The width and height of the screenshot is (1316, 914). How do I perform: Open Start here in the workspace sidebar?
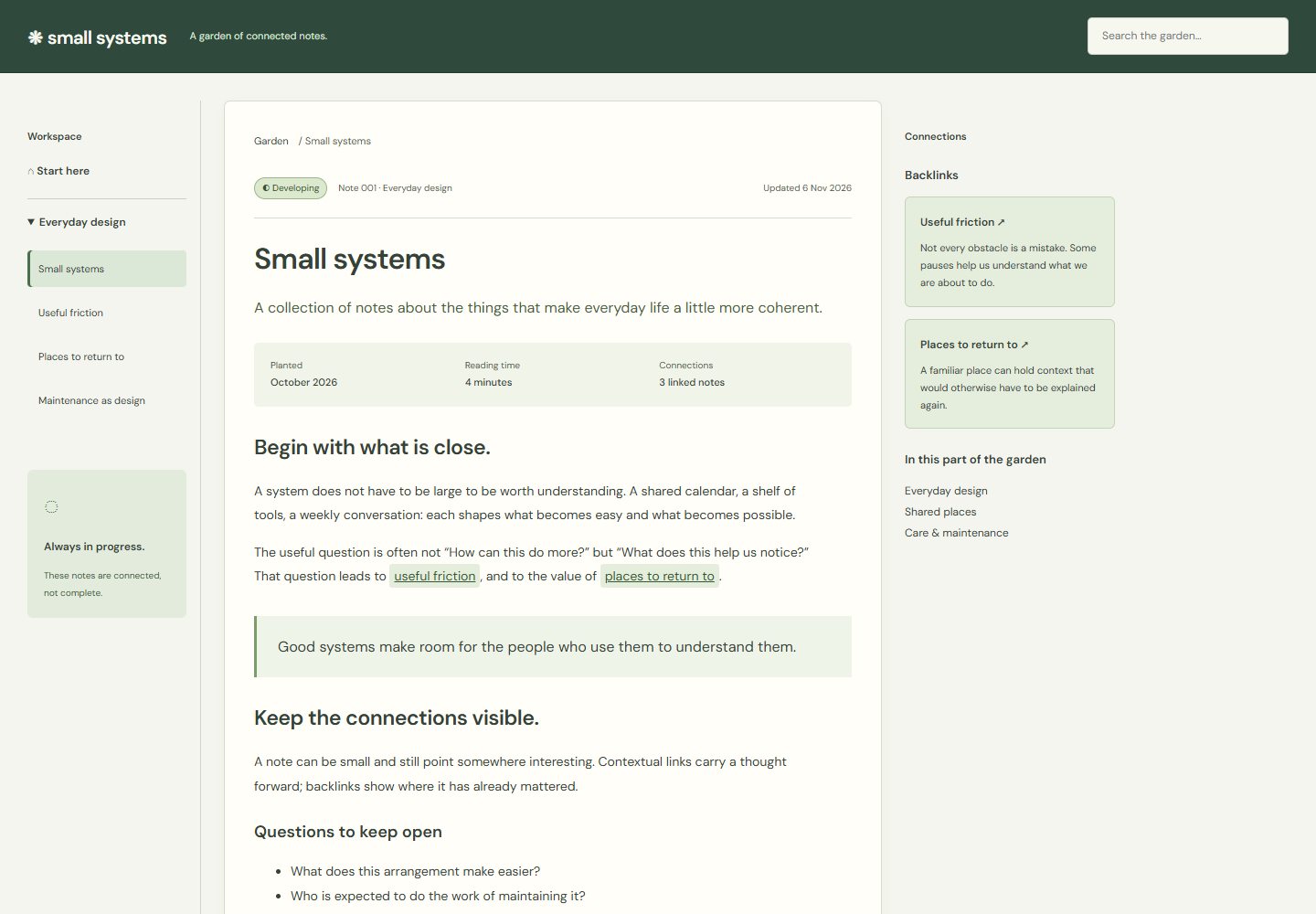point(58,171)
